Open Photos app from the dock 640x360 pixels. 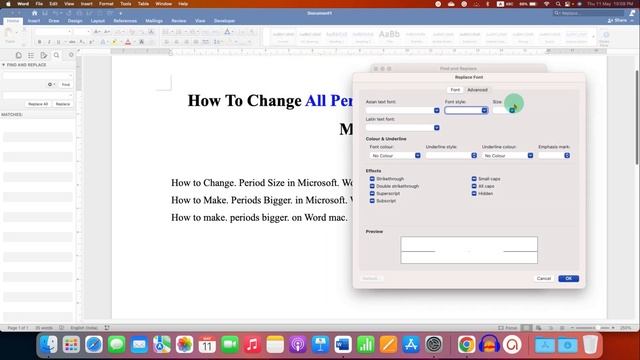pos(184,344)
